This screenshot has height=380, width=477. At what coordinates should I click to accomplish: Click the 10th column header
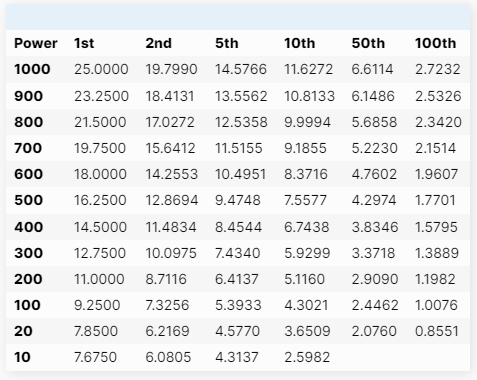tap(299, 43)
